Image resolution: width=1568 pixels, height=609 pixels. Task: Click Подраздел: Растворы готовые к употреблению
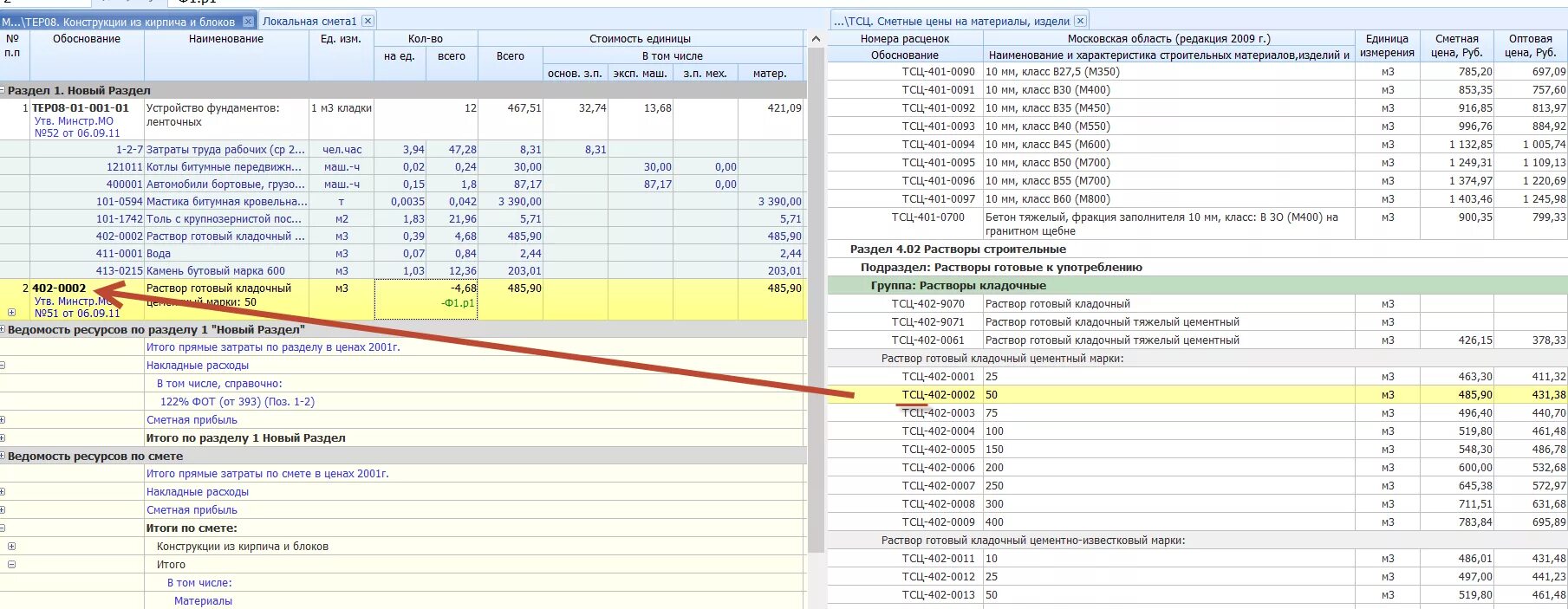[x=1001, y=268]
